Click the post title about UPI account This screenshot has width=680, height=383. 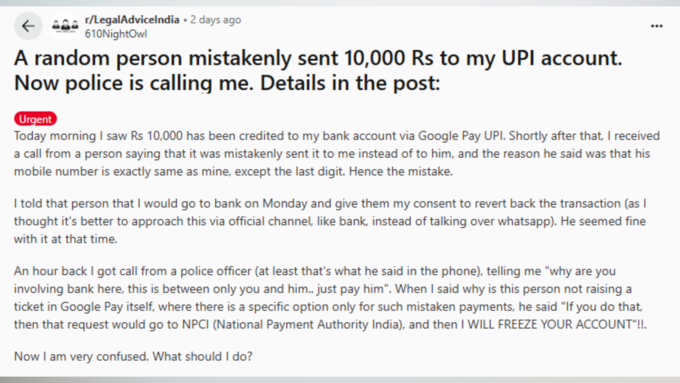pyautogui.click(x=318, y=70)
